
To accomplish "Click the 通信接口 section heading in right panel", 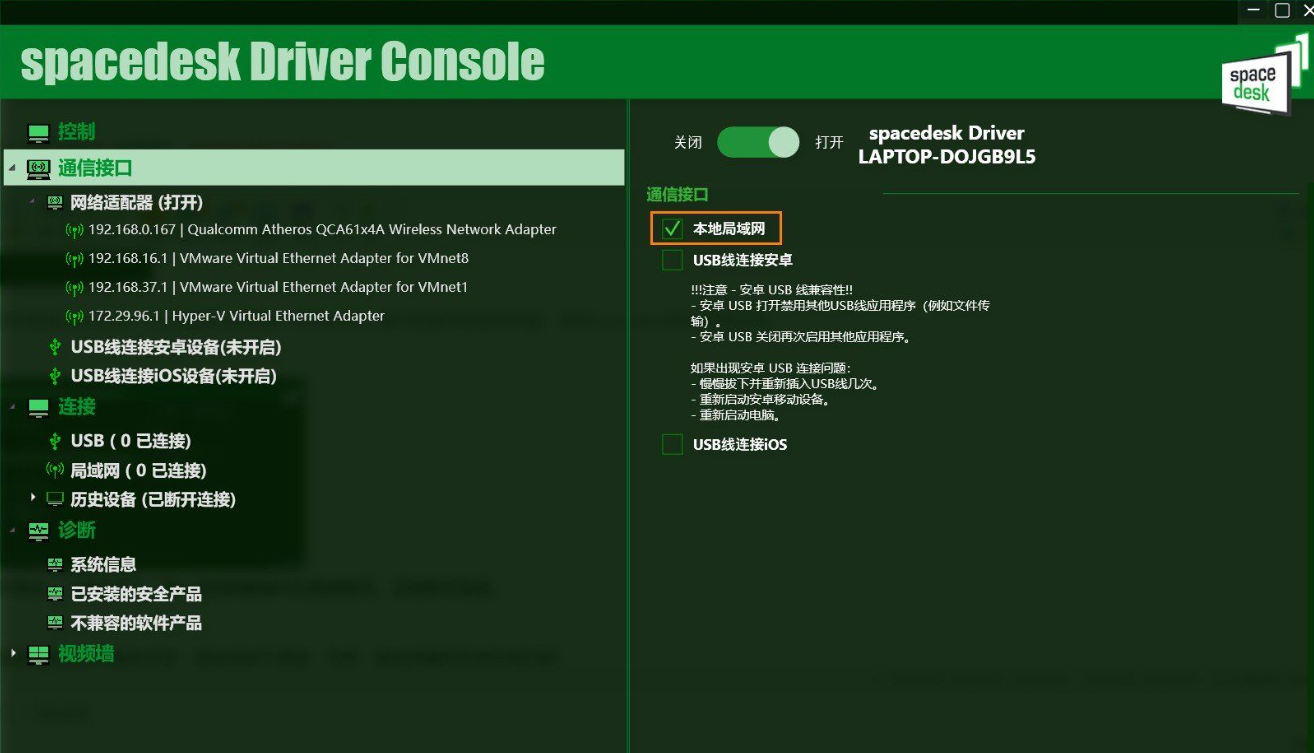I will pos(677,195).
